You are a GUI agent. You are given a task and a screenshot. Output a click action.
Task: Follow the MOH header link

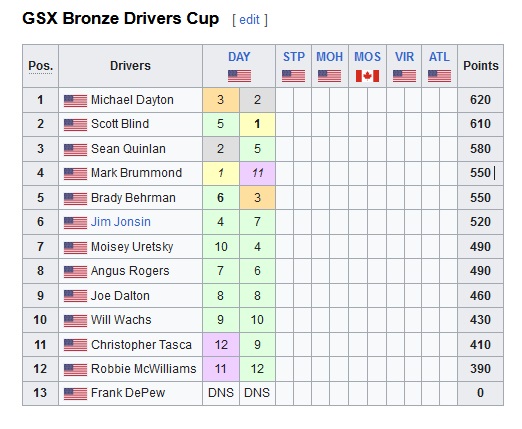(x=329, y=57)
